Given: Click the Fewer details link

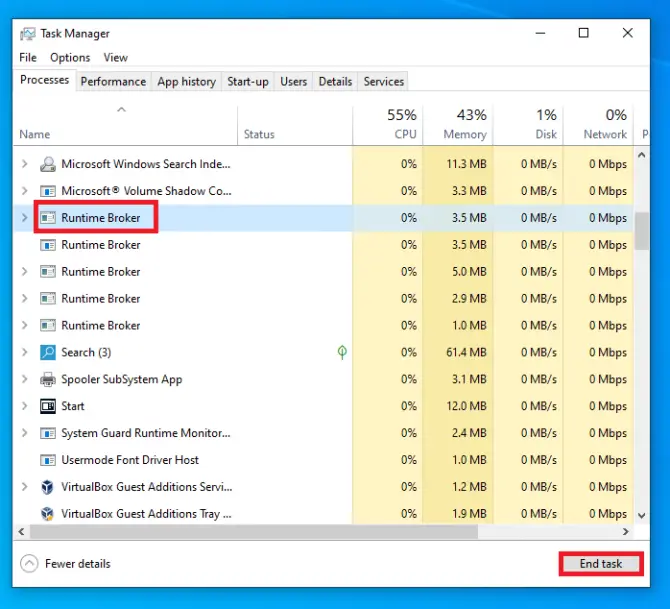Looking at the screenshot, I should pos(78,564).
